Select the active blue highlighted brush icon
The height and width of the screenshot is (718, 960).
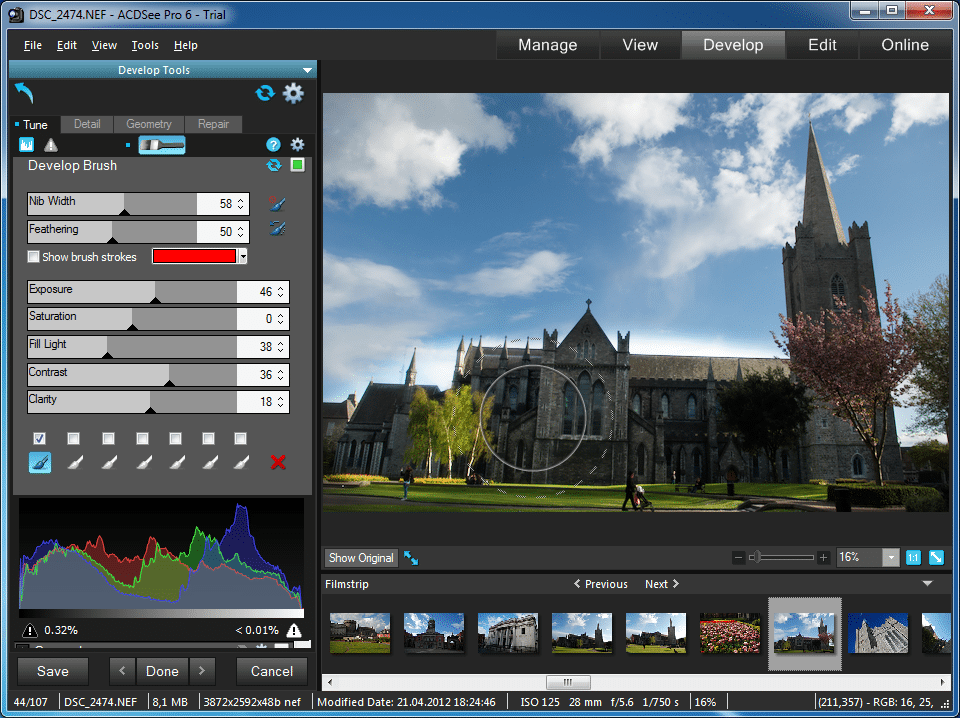click(x=40, y=462)
